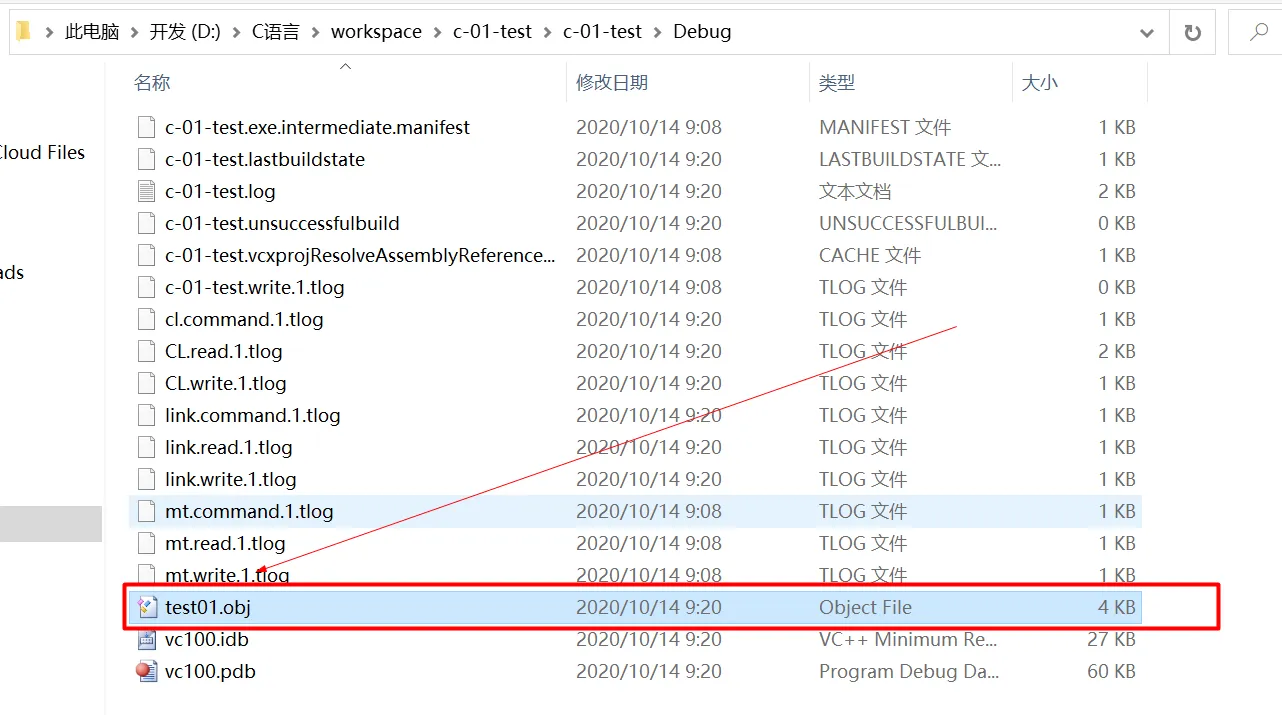Sort files by 修改日期 column header
Viewport: 1282px width, 715px height.
tap(611, 83)
